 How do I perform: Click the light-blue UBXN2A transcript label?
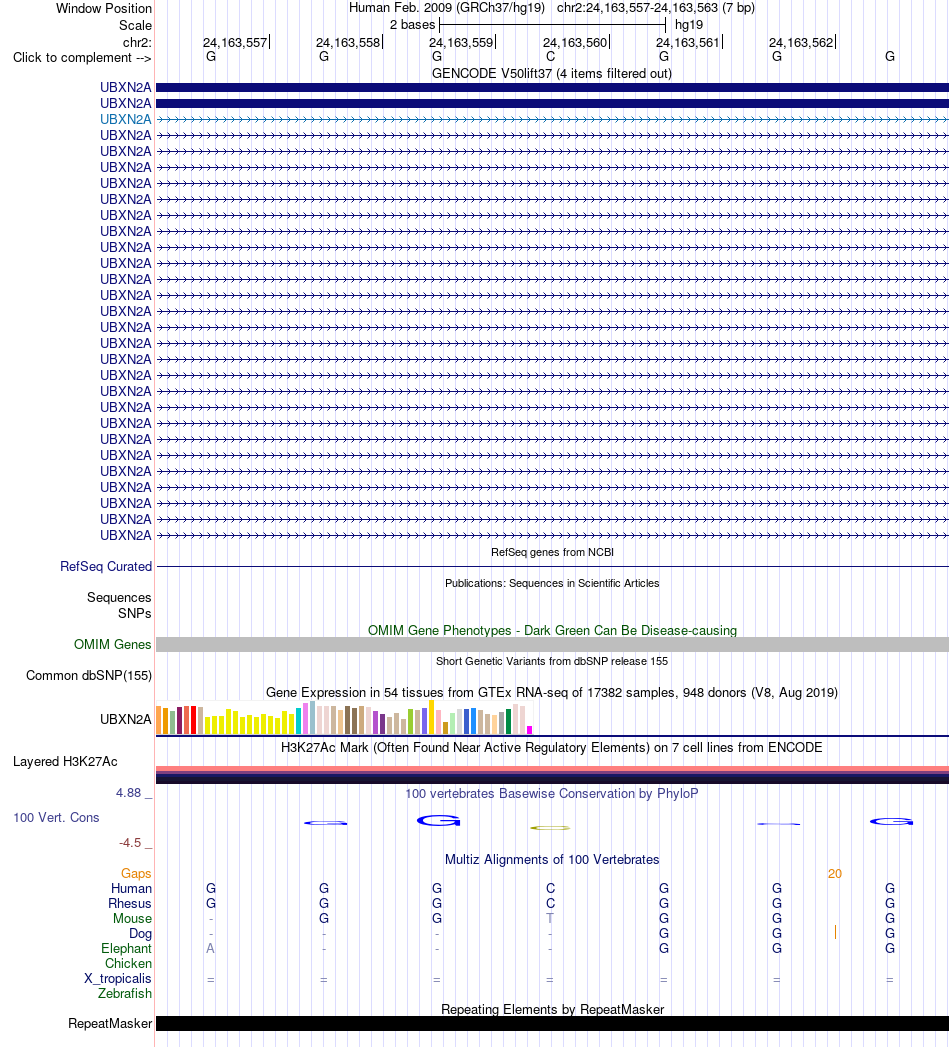(126, 120)
